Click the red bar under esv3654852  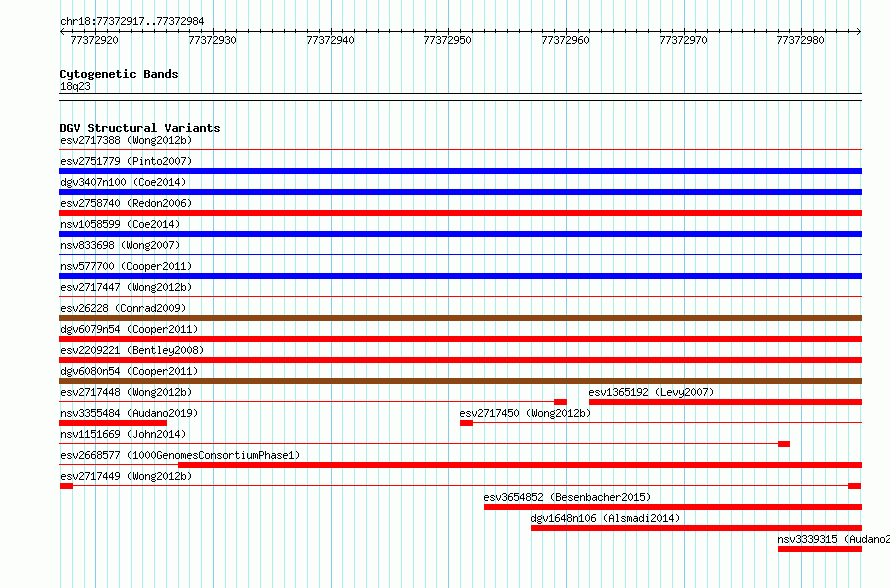point(673,507)
